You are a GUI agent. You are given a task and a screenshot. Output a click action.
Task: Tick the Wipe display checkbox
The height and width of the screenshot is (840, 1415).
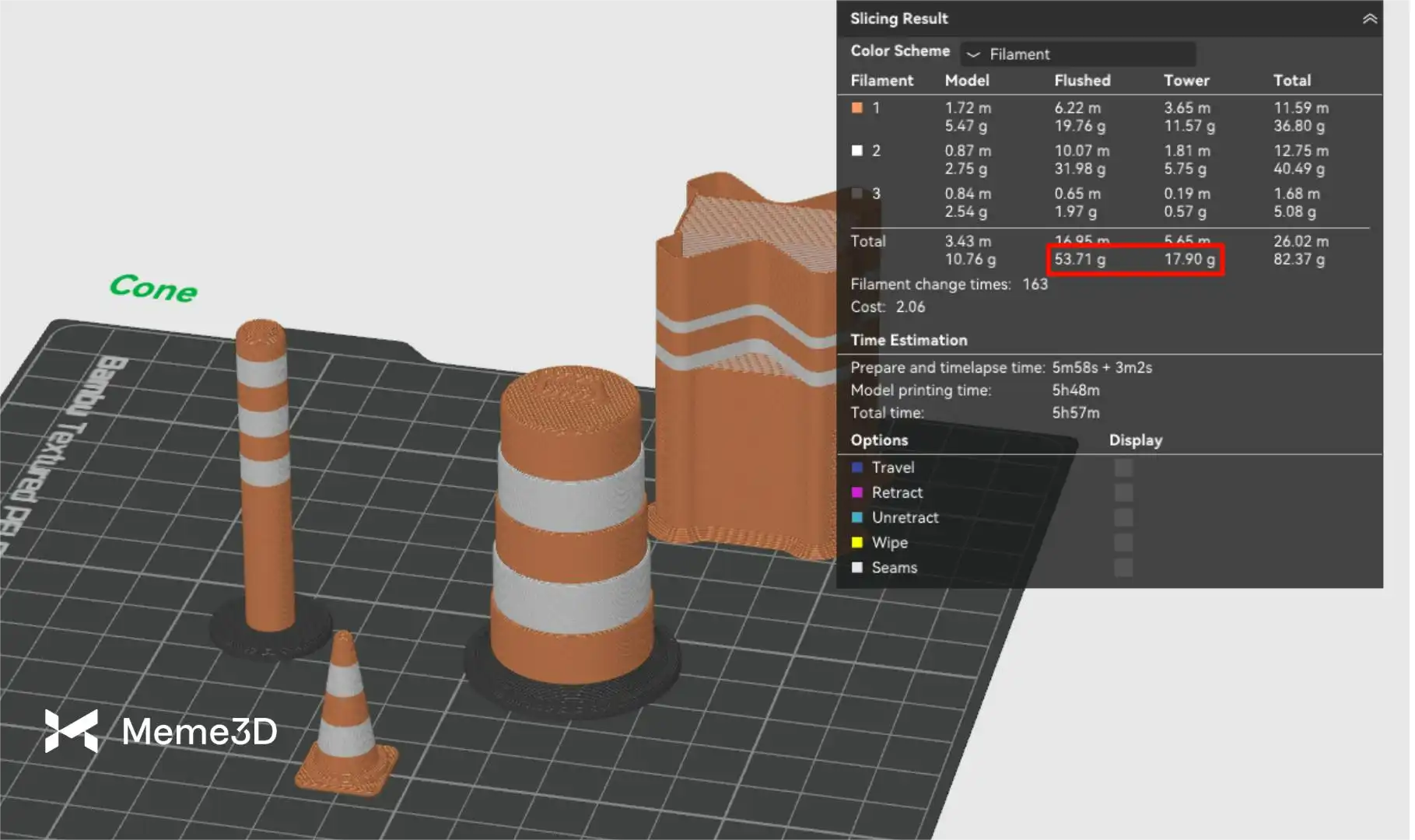[x=1123, y=542]
